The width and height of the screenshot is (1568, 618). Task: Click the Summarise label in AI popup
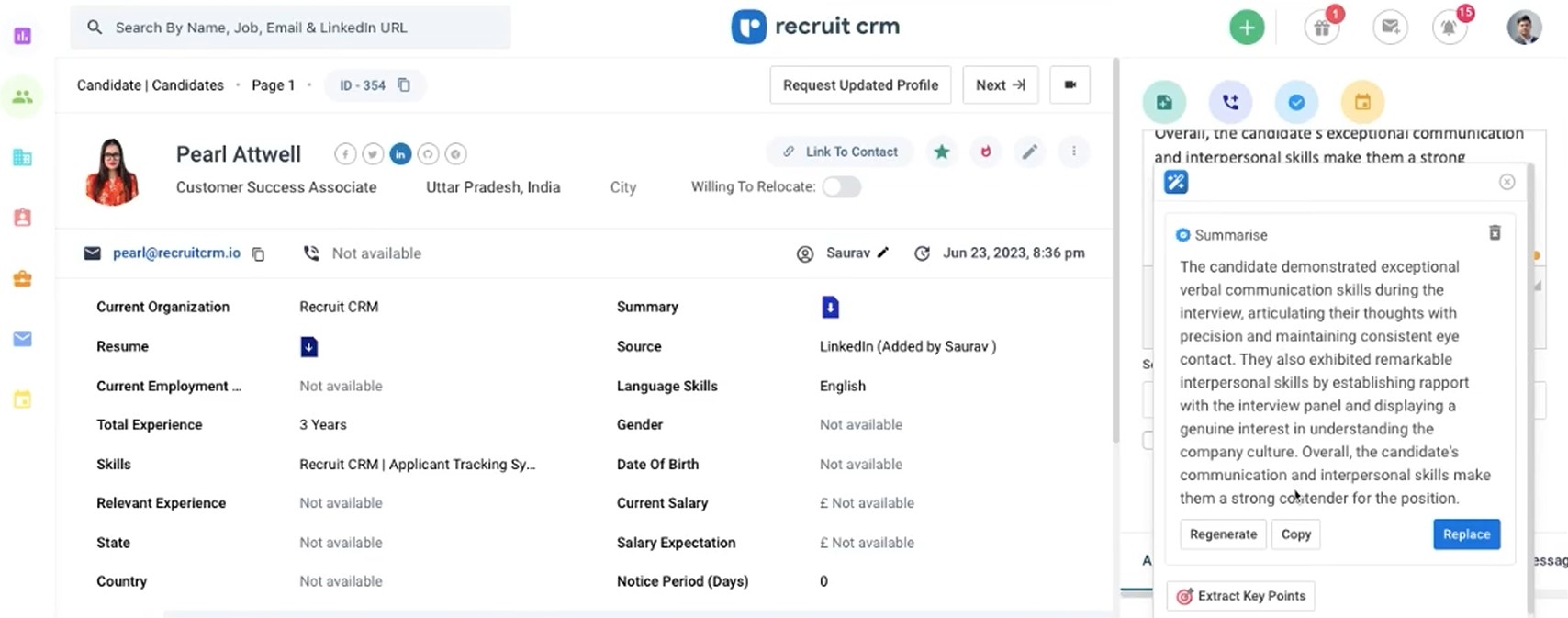(1231, 235)
